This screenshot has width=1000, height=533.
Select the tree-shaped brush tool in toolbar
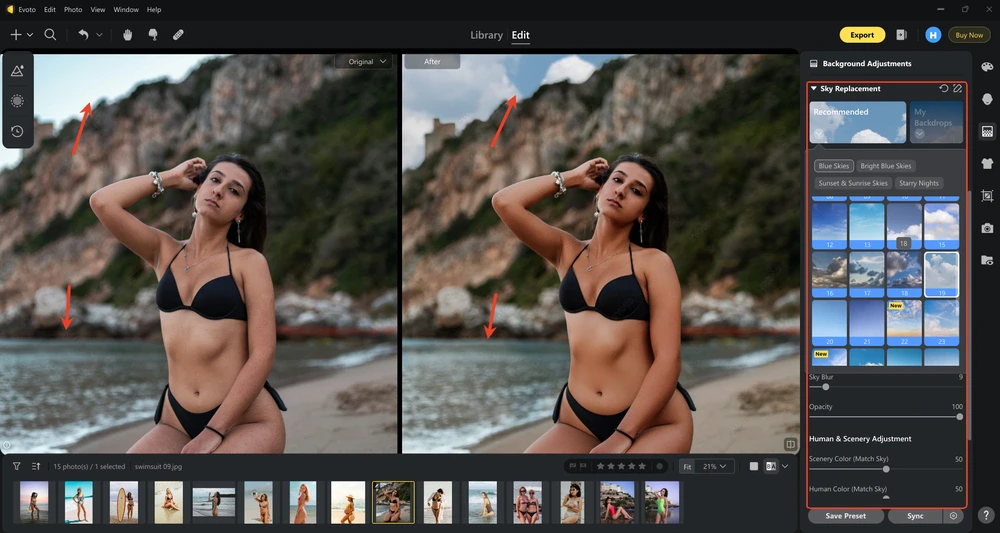tap(153, 35)
